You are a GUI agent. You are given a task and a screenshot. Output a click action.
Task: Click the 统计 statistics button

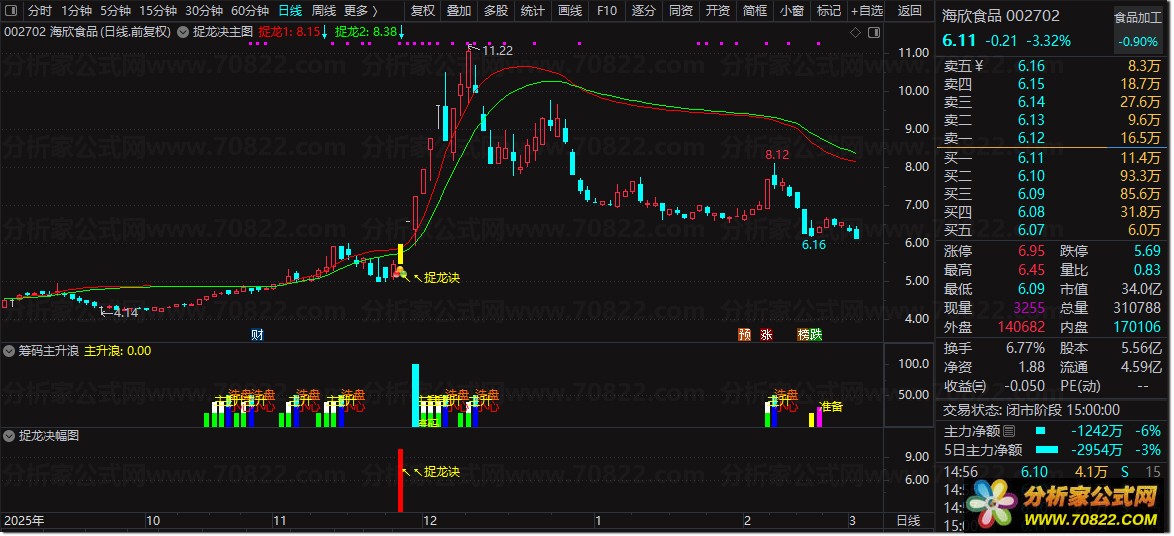(532, 10)
